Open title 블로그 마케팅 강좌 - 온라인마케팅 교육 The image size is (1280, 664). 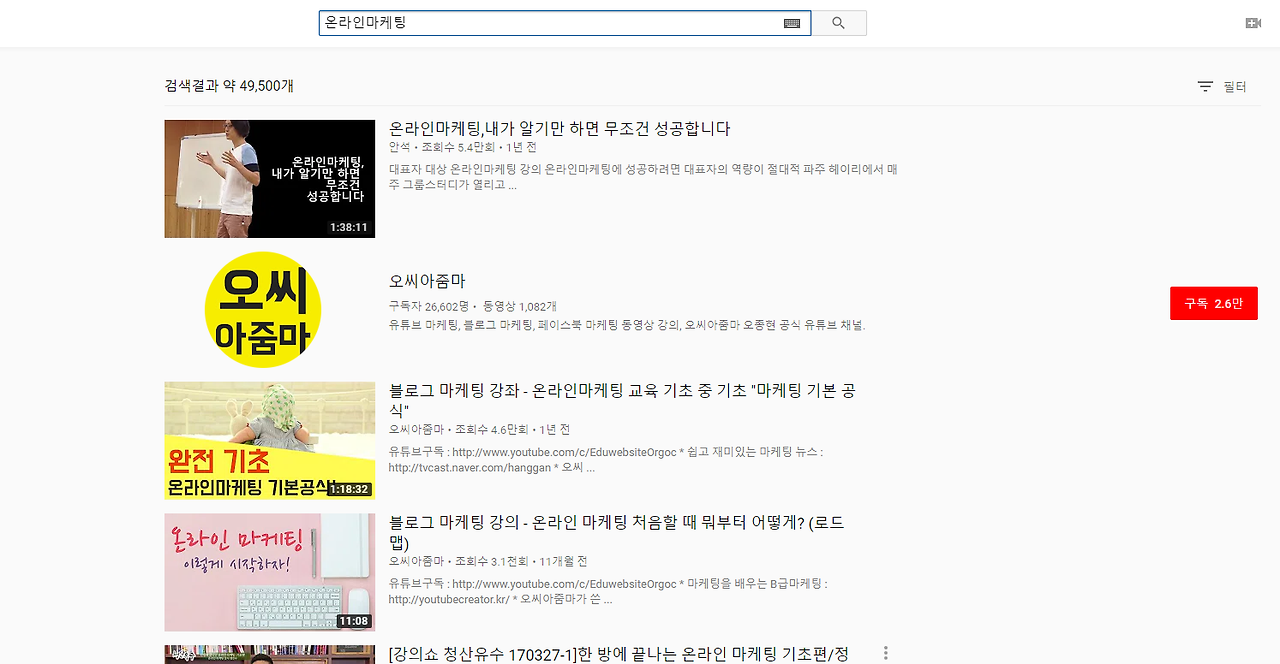tap(622, 400)
